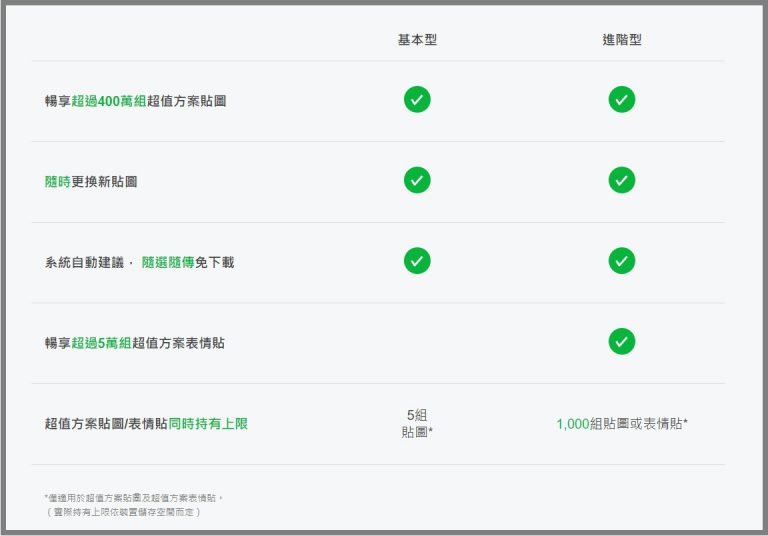Select the 基本型 column header
768x536 pixels.
[417, 40]
